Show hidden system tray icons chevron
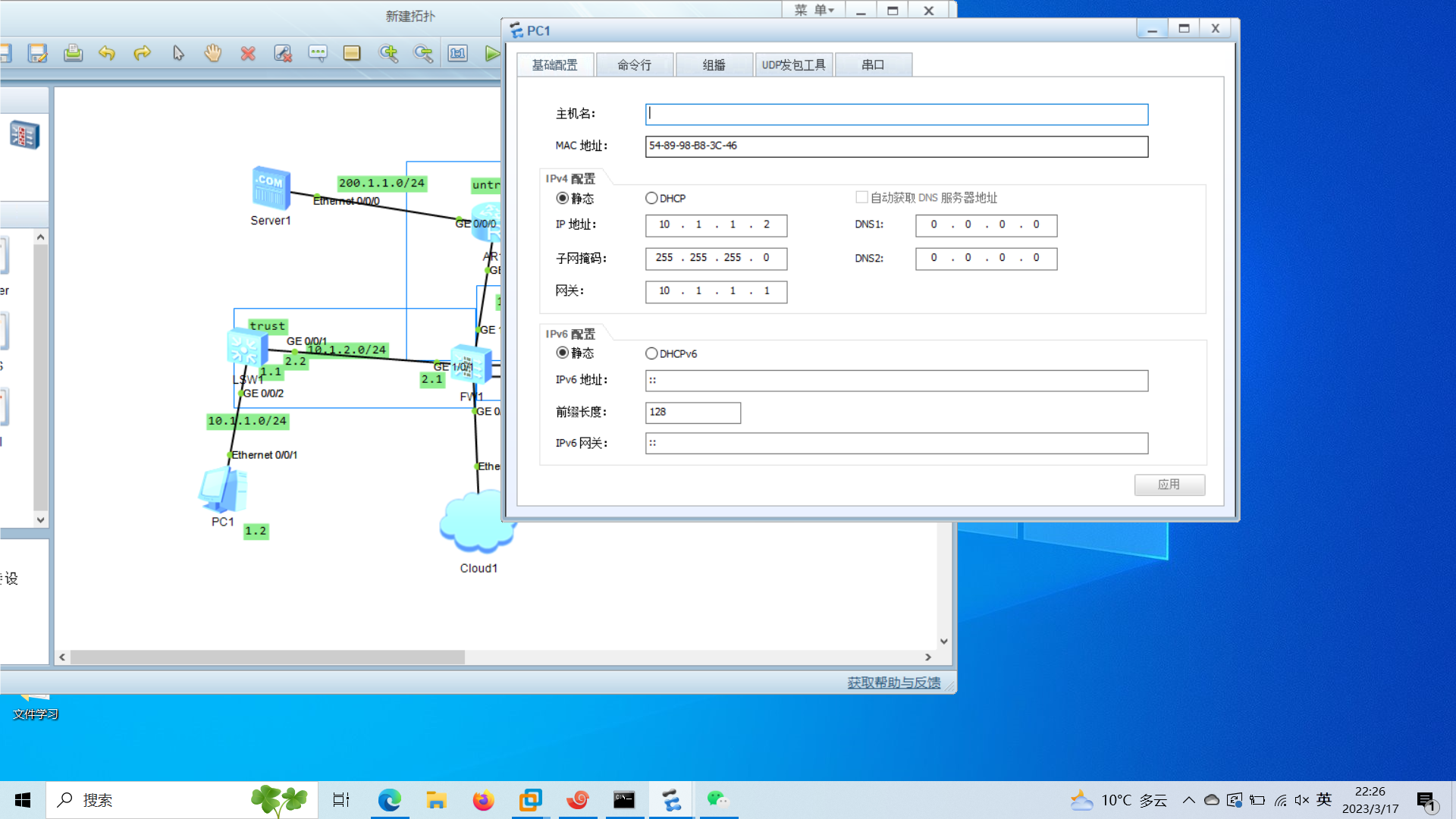This screenshot has height=819, width=1456. tap(1188, 800)
